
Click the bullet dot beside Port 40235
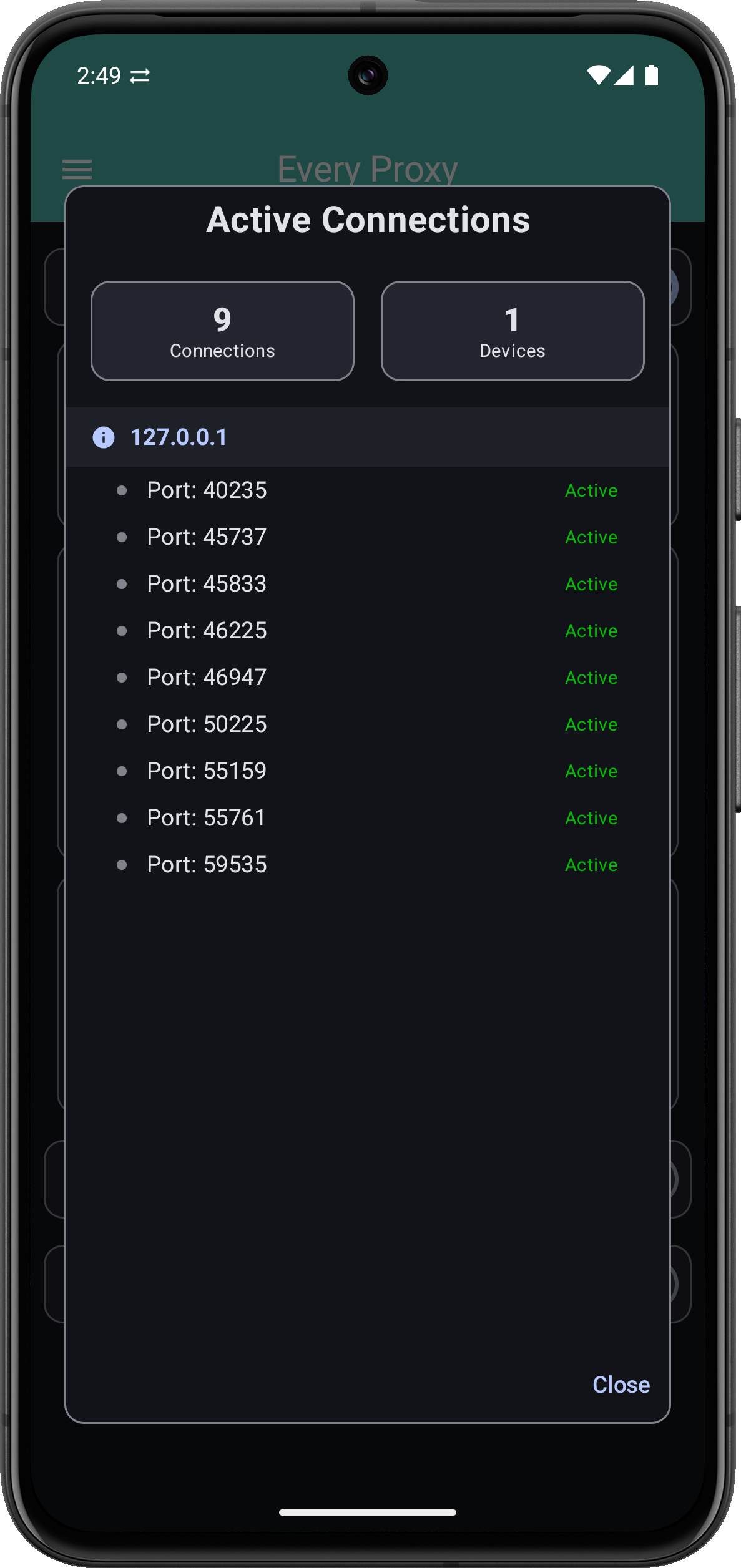point(122,490)
